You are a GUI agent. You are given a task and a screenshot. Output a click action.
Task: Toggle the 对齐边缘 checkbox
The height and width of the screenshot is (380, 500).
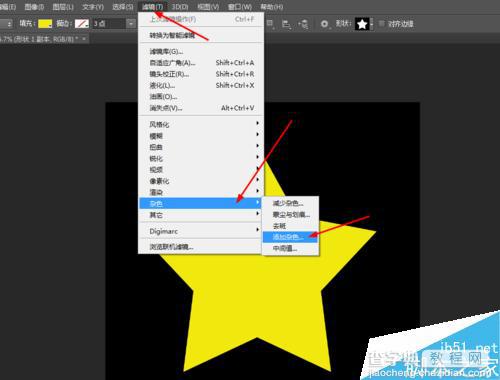[x=382, y=23]
